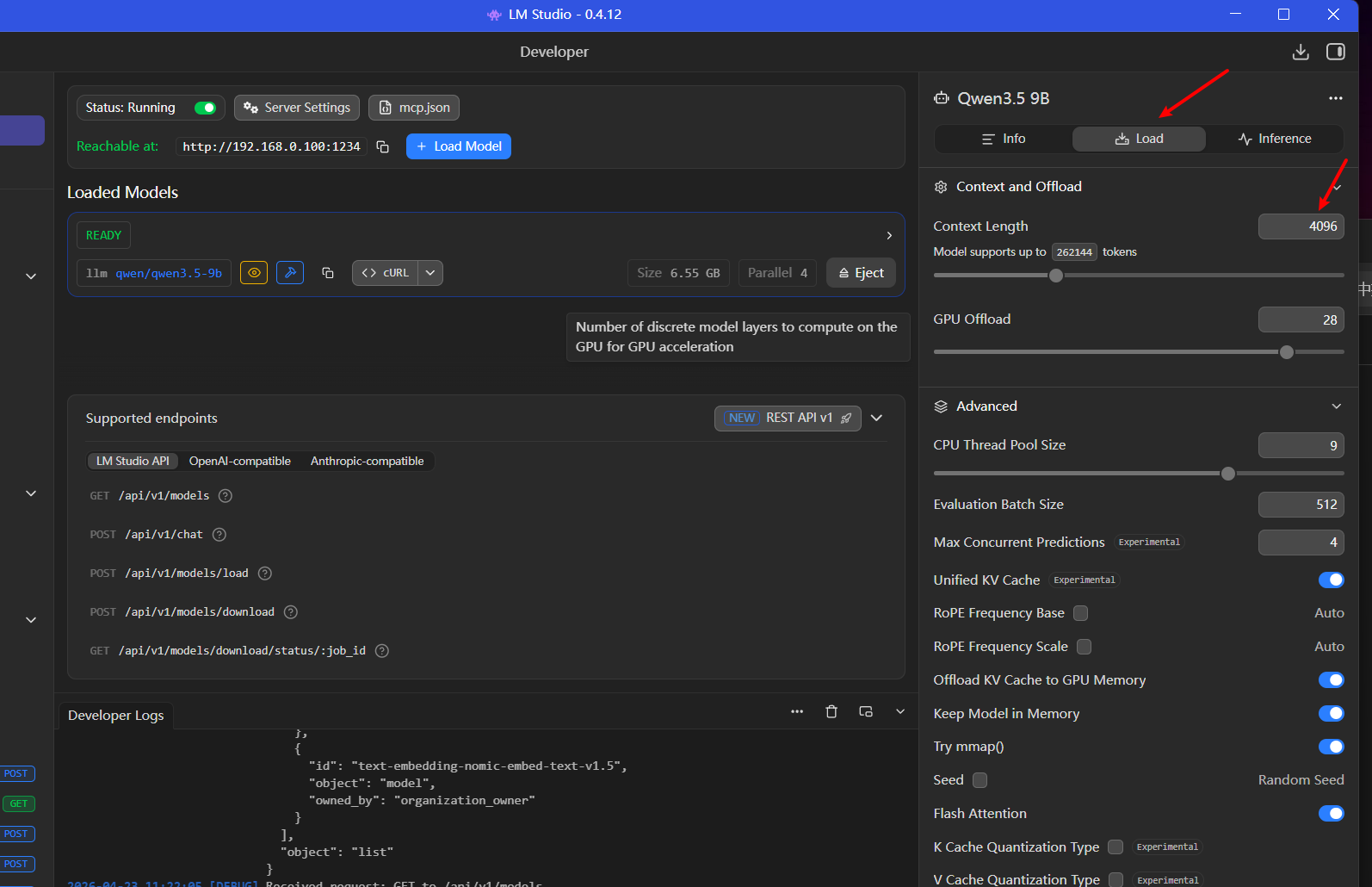Switch to the Load tab
The width and height of the screenshot is (1372, 887).
pyautogui.click(x=1139, y=139)
